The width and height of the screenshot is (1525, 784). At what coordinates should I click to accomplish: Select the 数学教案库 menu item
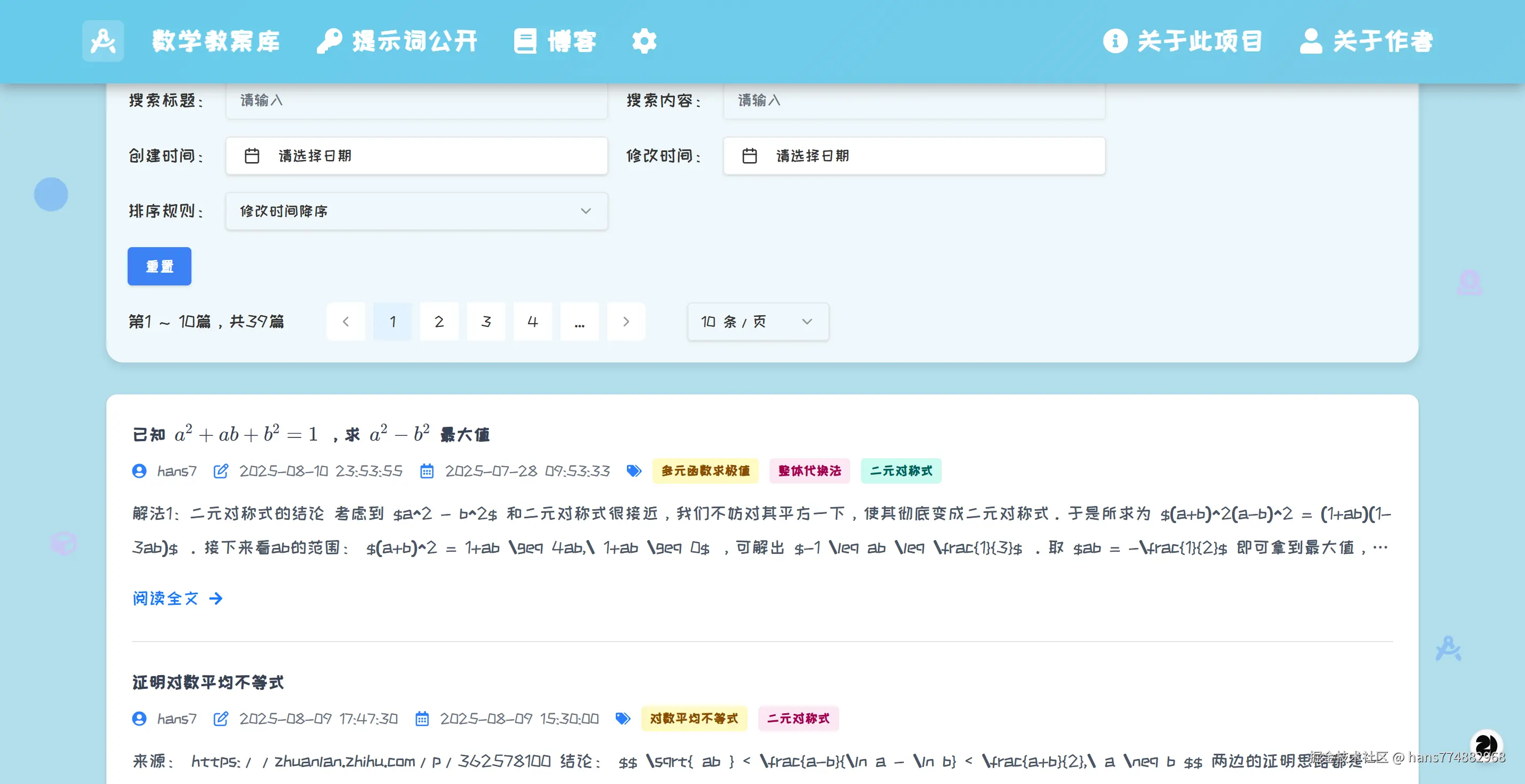(x=216, y=40)
